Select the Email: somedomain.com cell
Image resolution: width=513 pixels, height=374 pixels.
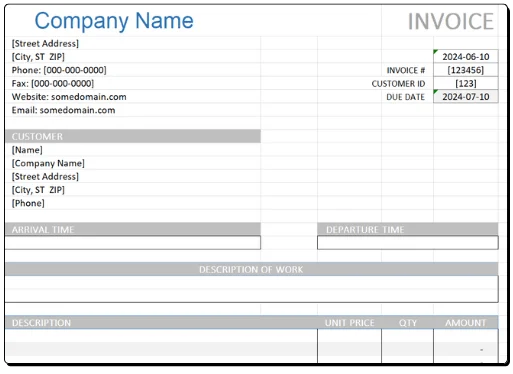133,110
